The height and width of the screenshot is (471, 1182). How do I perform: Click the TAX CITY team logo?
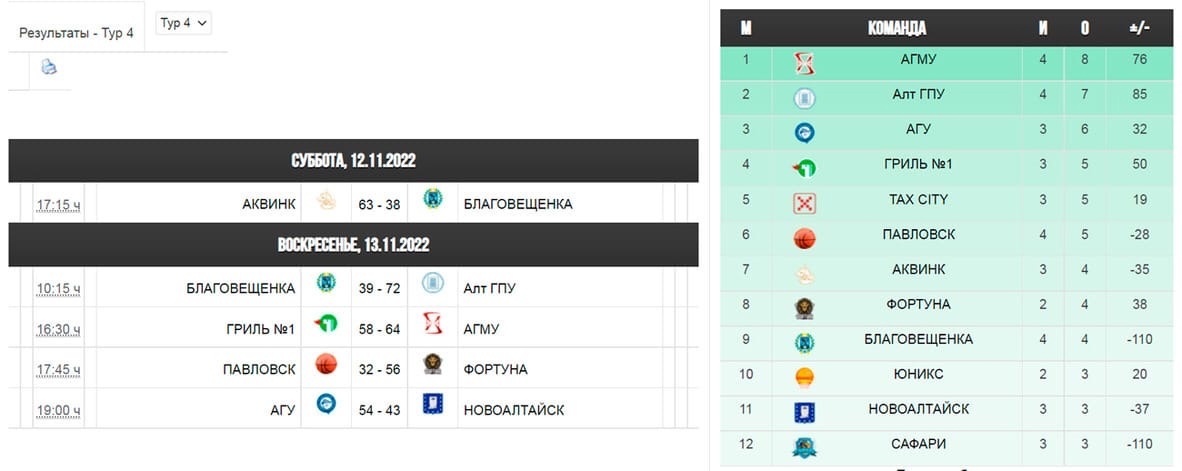[804, 203]
